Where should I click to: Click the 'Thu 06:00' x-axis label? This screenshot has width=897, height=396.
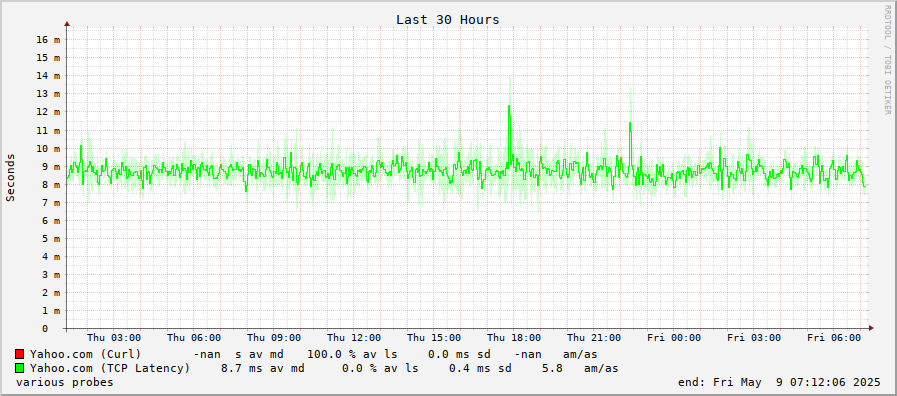tap(194, 338)
